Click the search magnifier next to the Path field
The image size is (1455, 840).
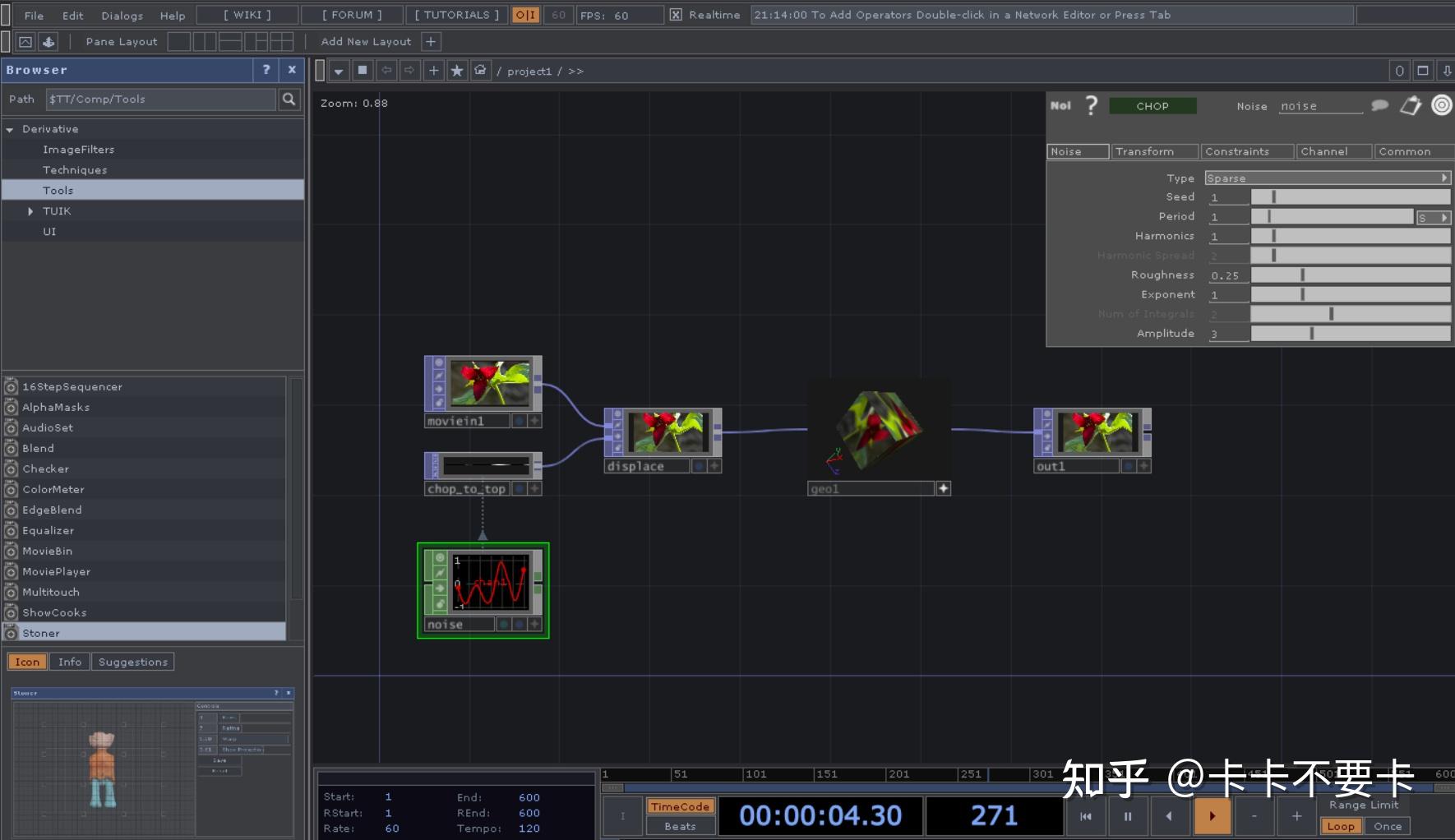click(289, 99)
